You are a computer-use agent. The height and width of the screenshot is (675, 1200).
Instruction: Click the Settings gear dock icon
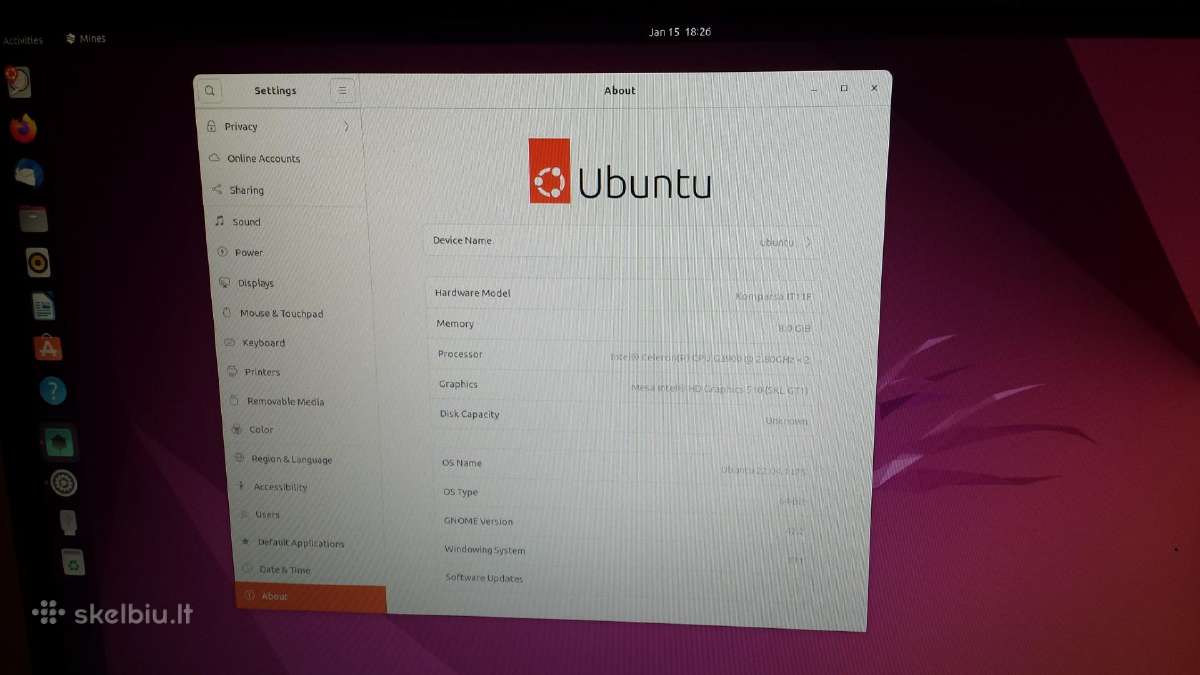64,484
